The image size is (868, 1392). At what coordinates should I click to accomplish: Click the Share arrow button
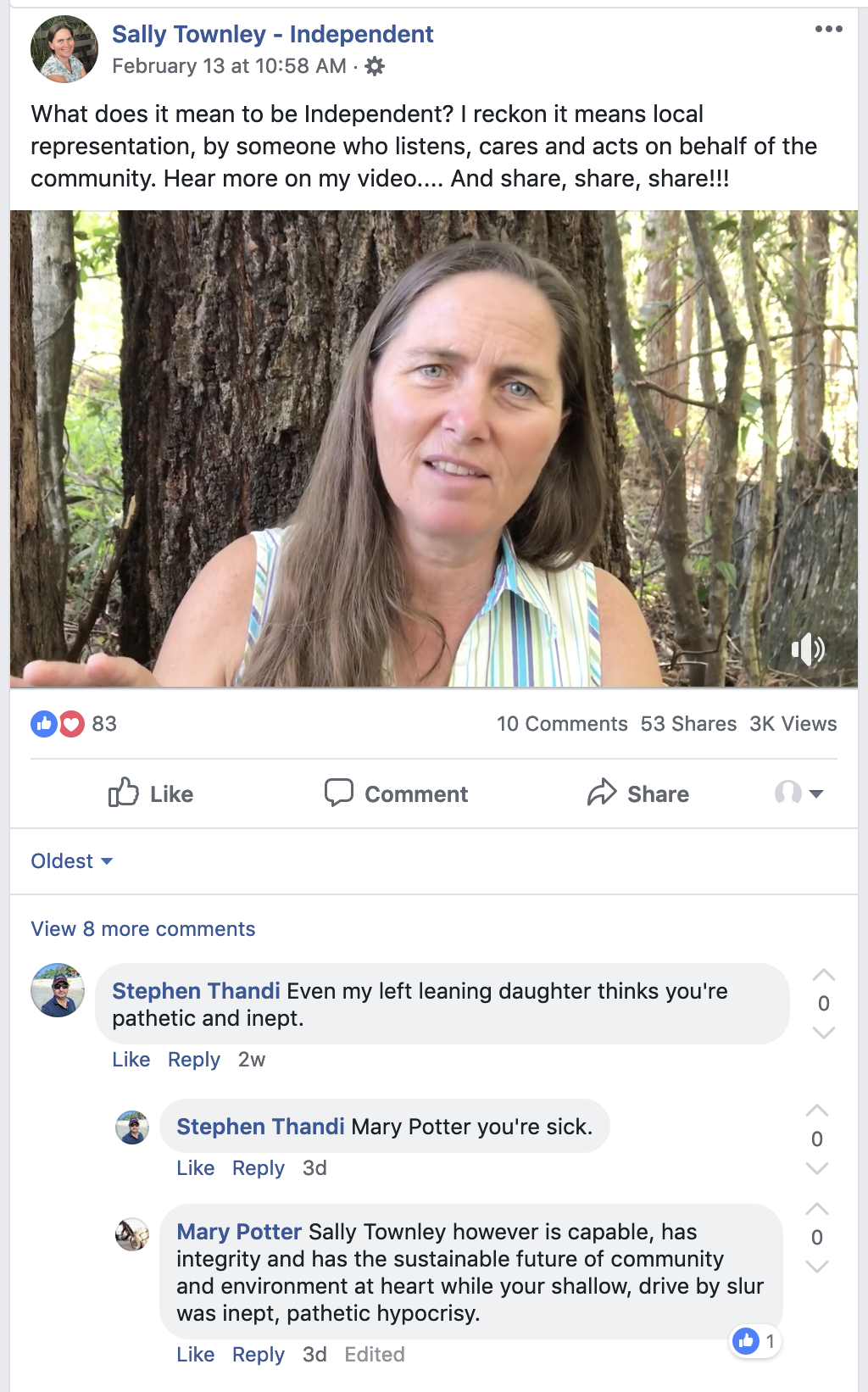click(638, 793)
